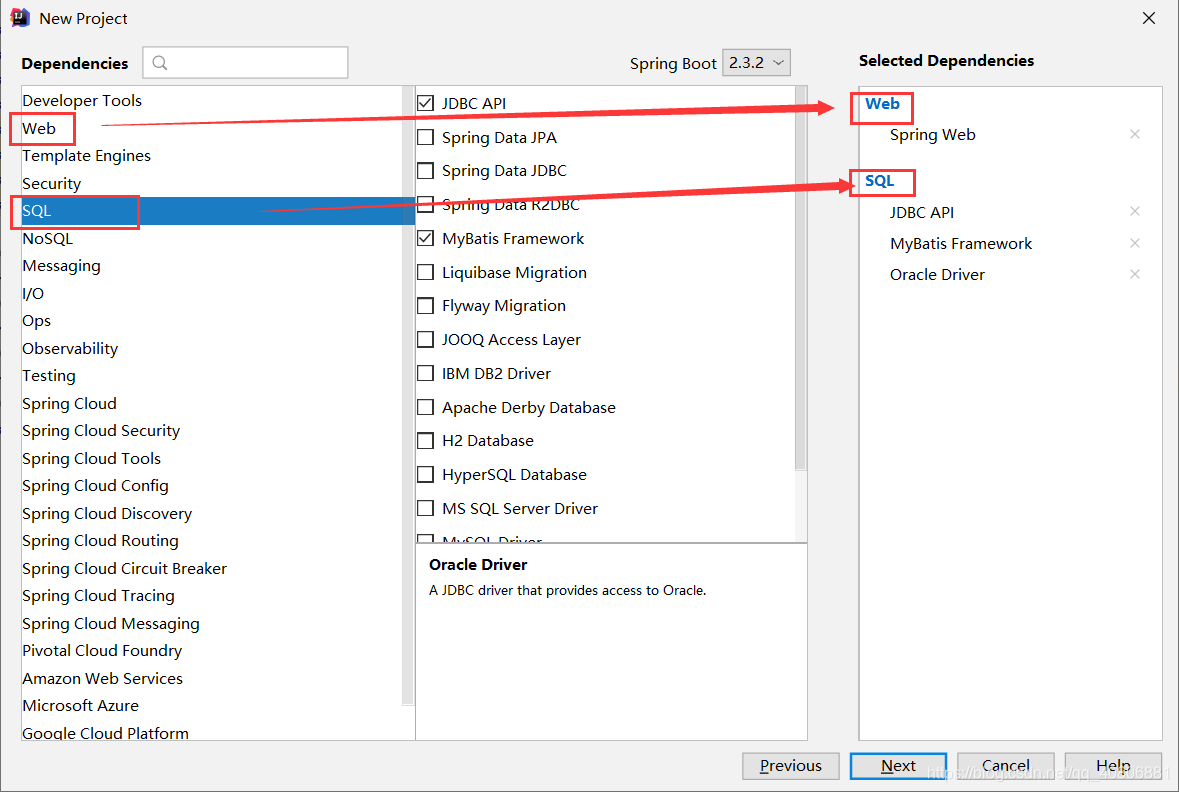Uncheck the JDBC API checkbox
The image size is (1179, 792).
426,103
